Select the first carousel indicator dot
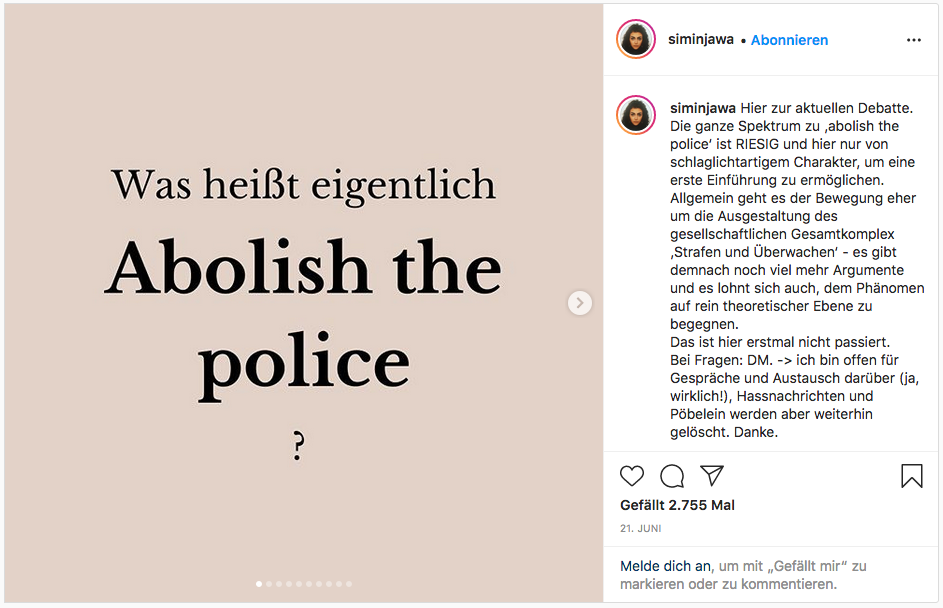 [260, 583]
